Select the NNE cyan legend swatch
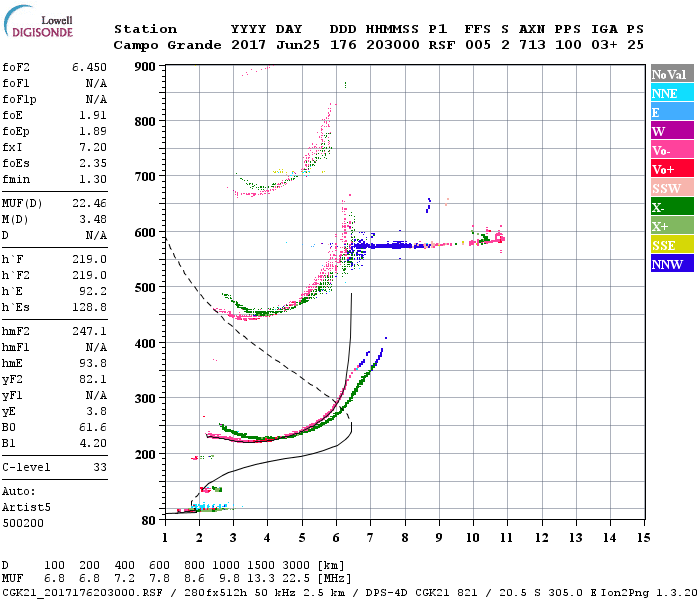The width and height of the screenshot is (700, 600). coord(672,92)
